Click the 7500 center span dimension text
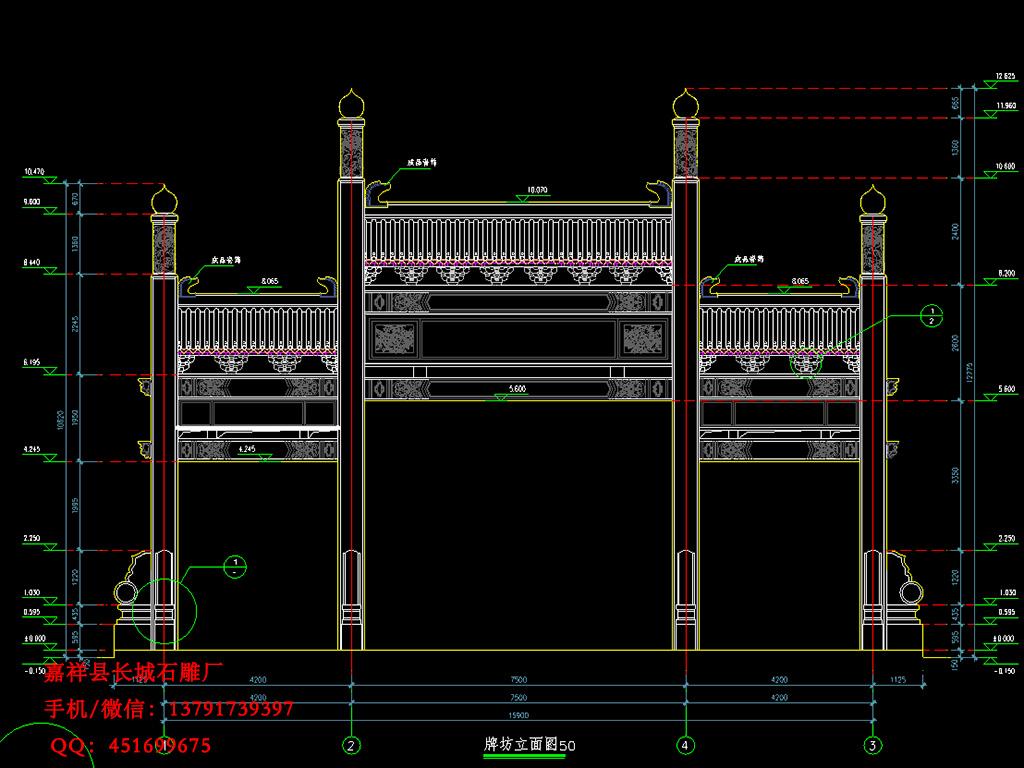This screenshot has width=1024, height=768. (x=519, y=682)
